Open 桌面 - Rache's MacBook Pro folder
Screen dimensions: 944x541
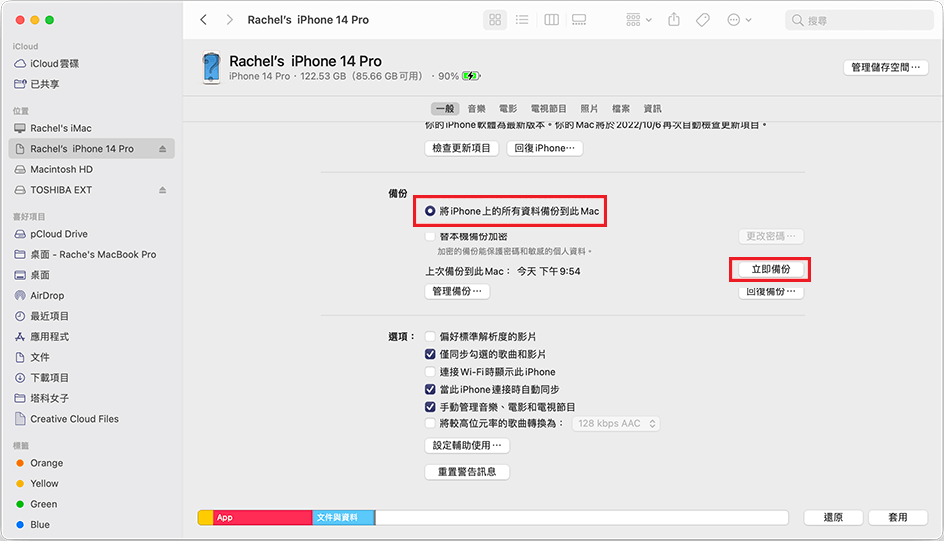(x=92, y=255)
